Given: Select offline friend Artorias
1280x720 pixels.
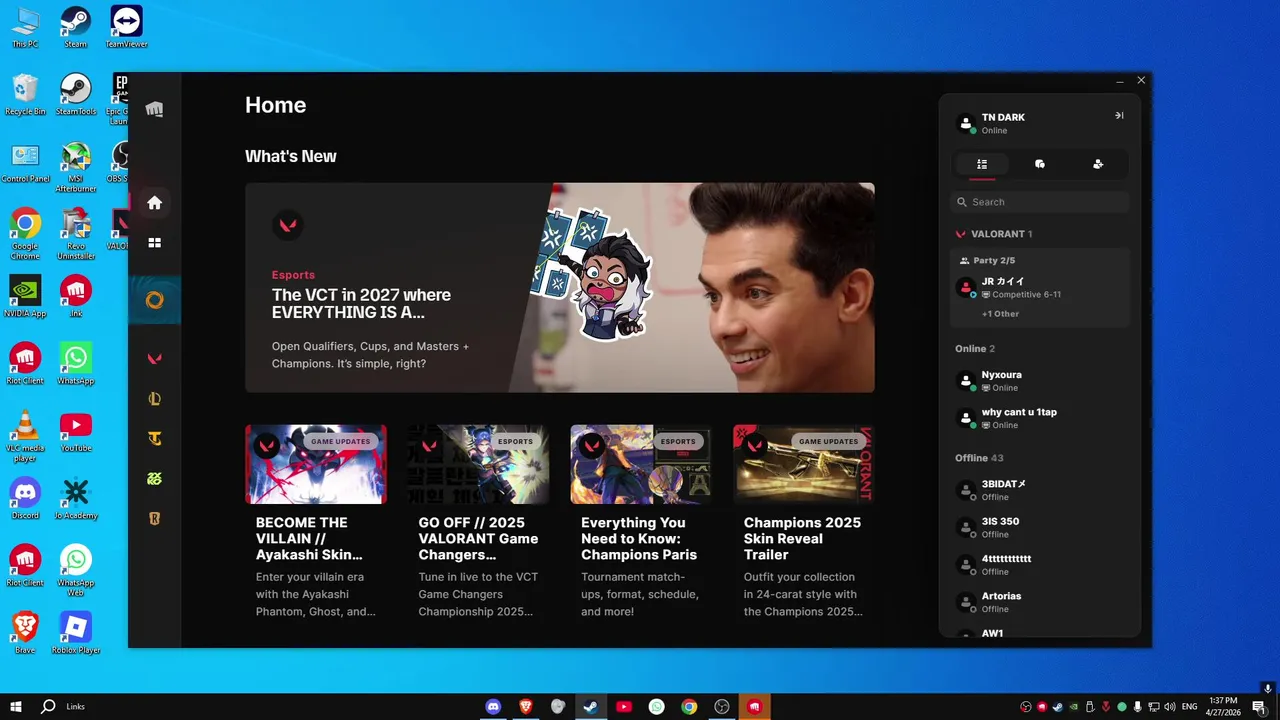Looking at the screenshot, I should pos(1040,602).
